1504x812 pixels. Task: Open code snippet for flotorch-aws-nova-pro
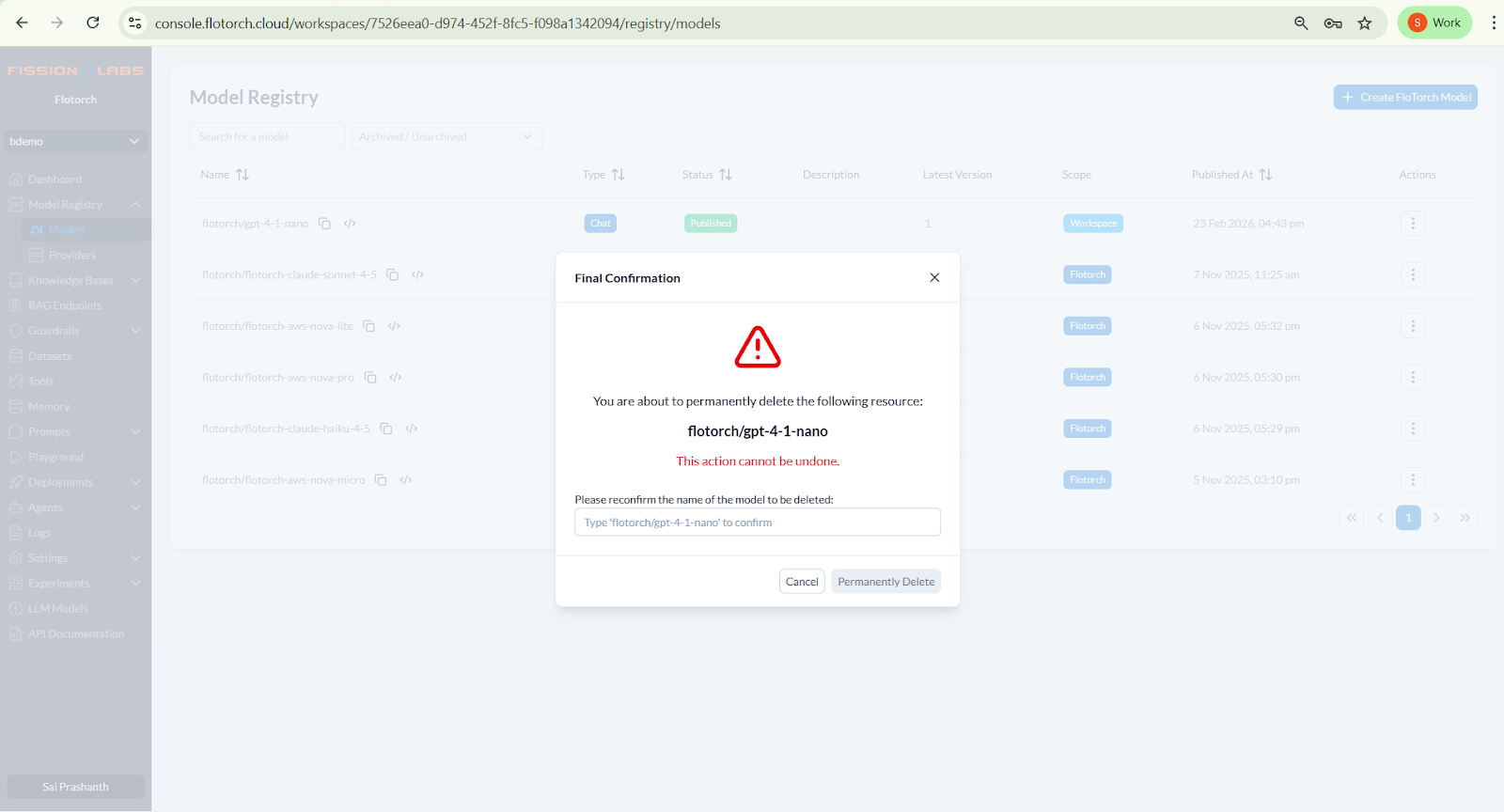pos(396,378)
